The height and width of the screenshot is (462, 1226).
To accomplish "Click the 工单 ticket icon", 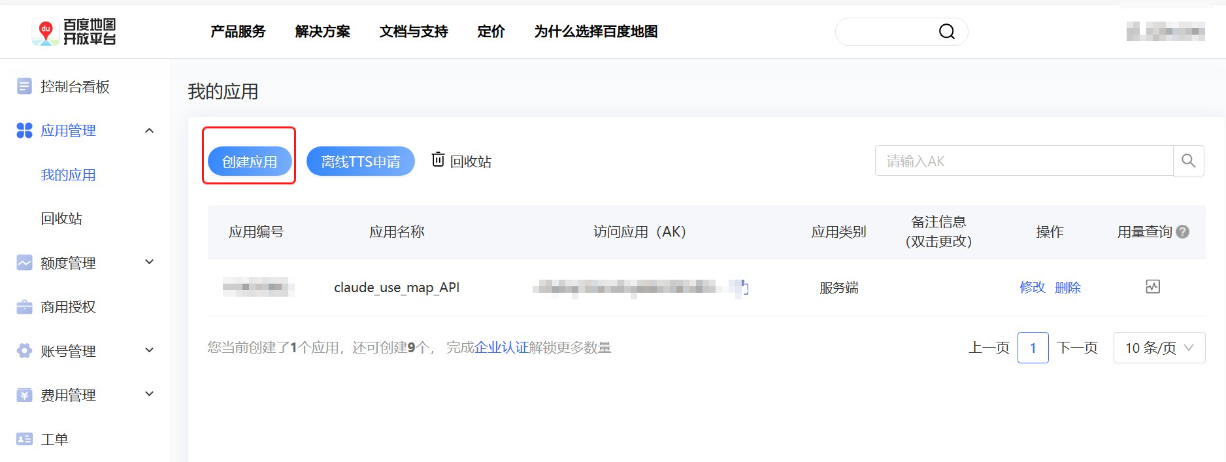I will 24,439.
